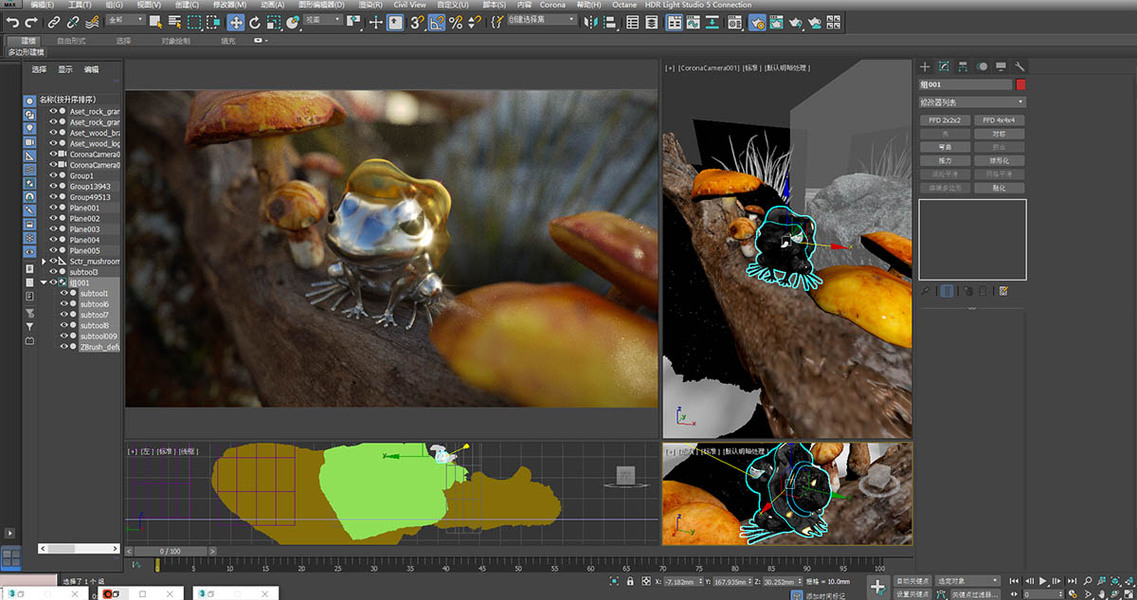Click the Play Animation button
The image size is (1137, 600).
pyautogui.click(x=1043, y=581)
